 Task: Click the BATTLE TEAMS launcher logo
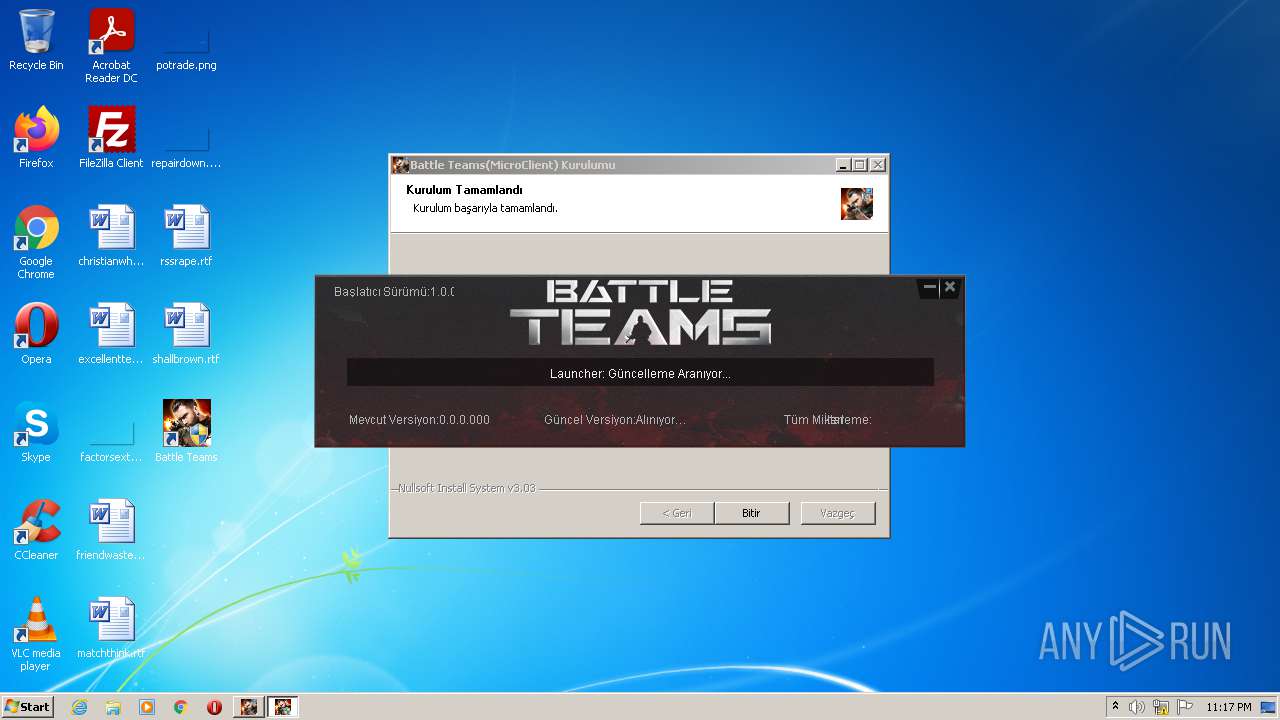[640, 313]
